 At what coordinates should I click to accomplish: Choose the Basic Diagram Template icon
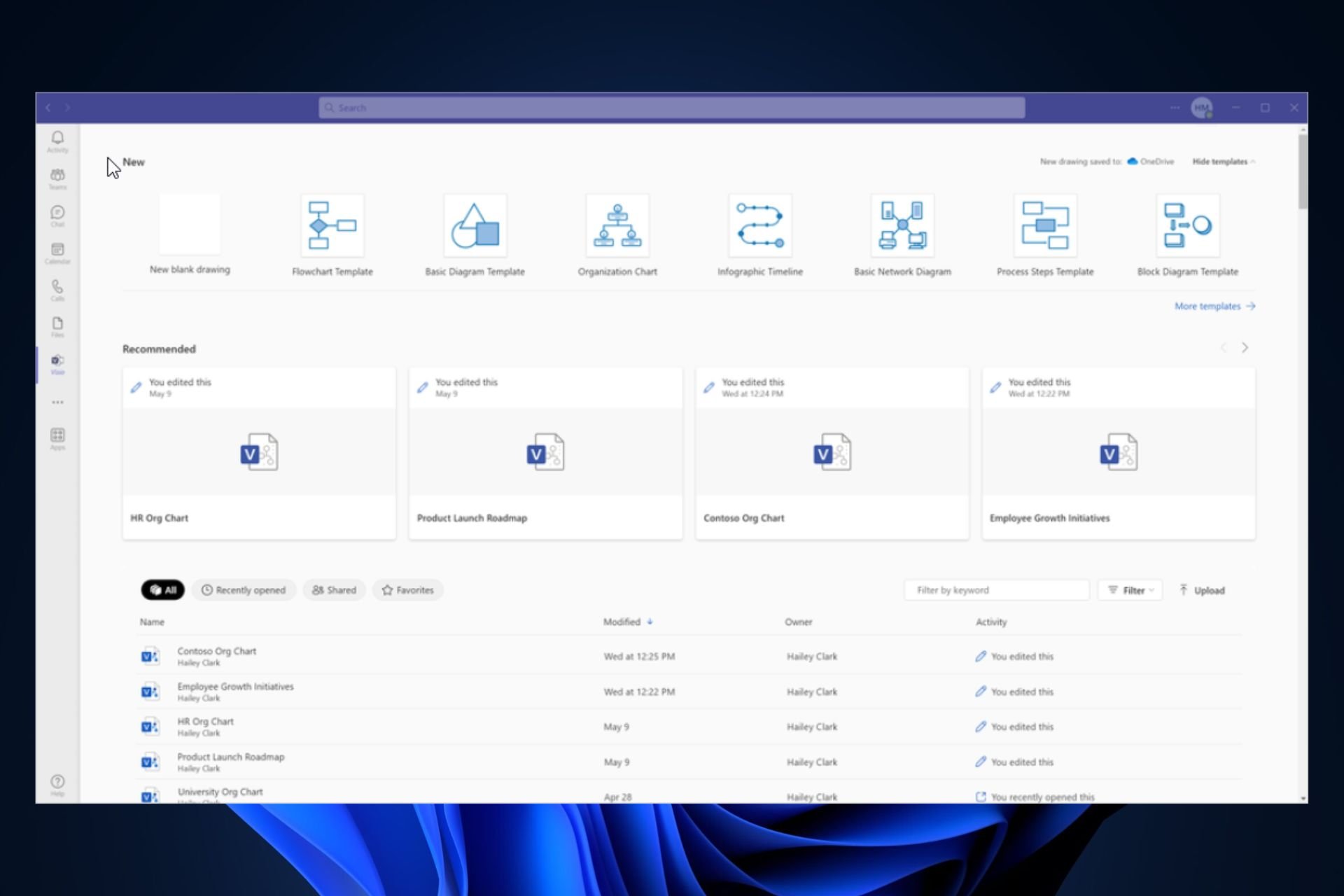(x=475, y=225)
